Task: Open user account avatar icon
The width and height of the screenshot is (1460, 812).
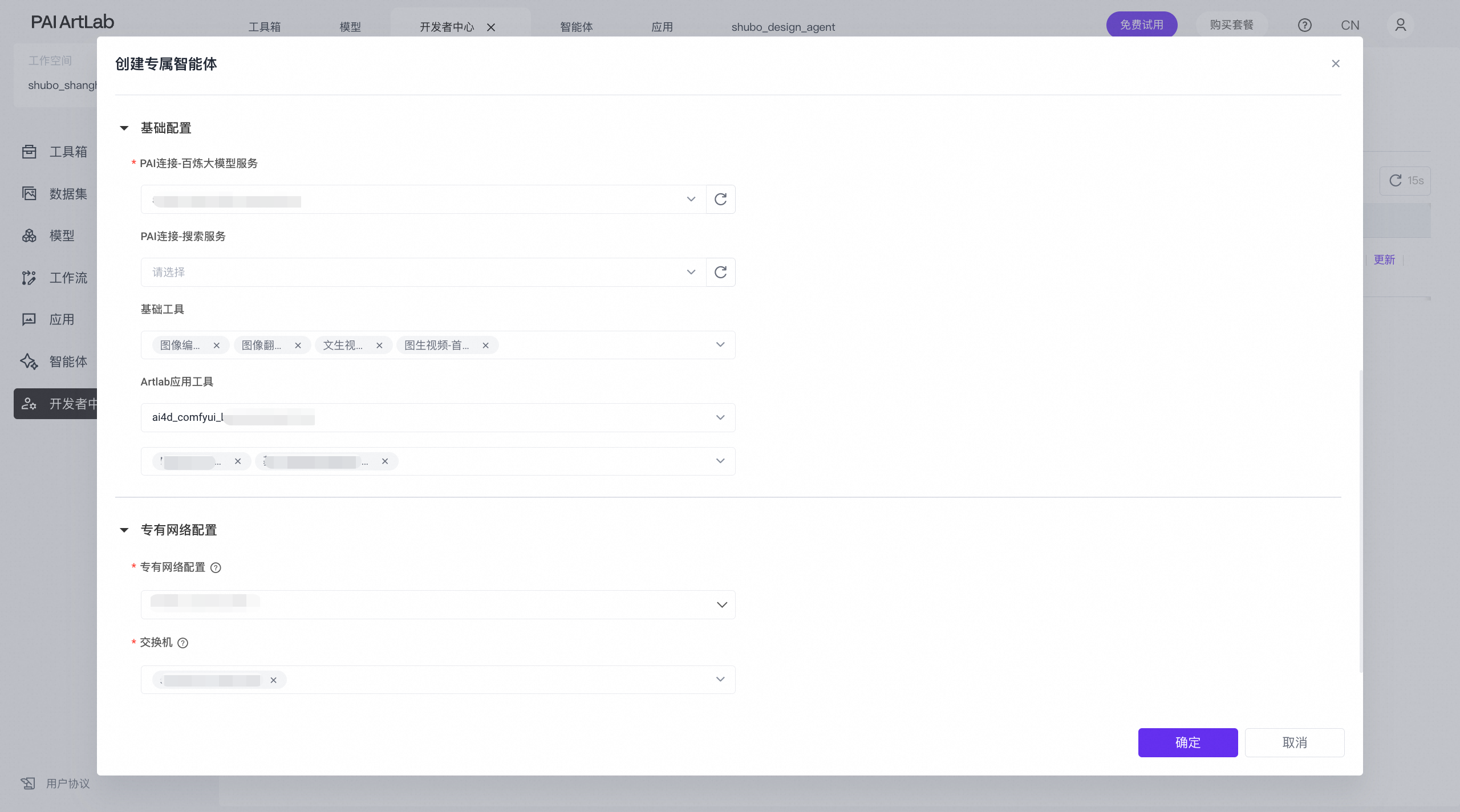Action: 1400,25
